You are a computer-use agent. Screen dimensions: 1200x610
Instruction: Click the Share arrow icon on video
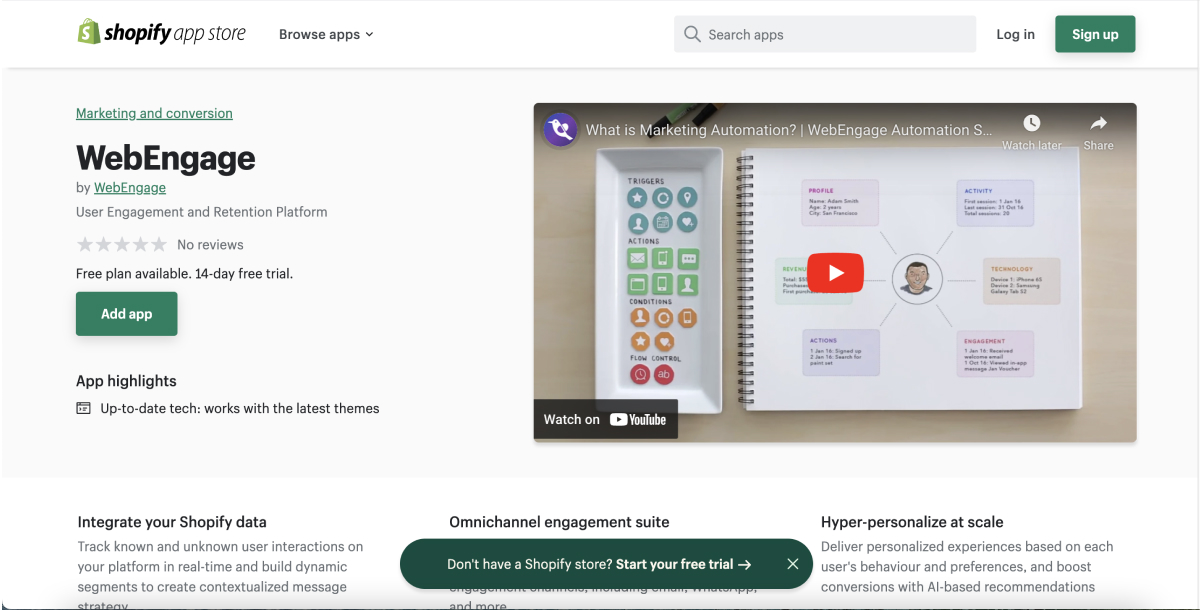pyautogui.click(x=1098, y=123)
